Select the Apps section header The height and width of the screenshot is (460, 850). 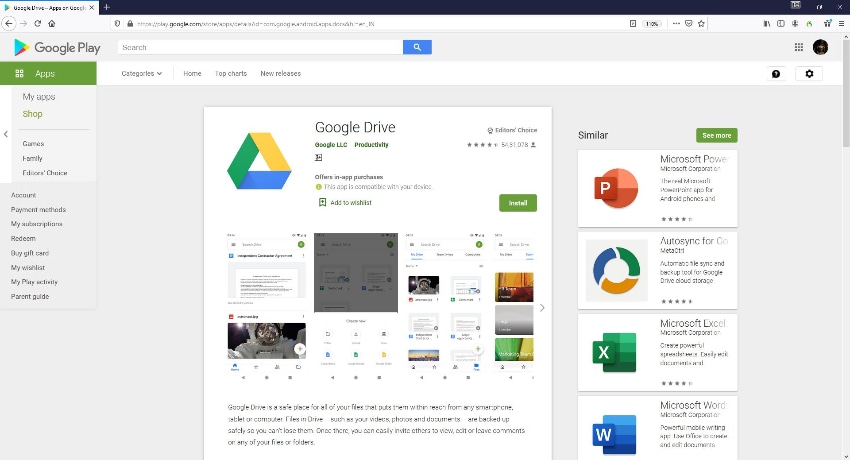click(x=48, y=73)
